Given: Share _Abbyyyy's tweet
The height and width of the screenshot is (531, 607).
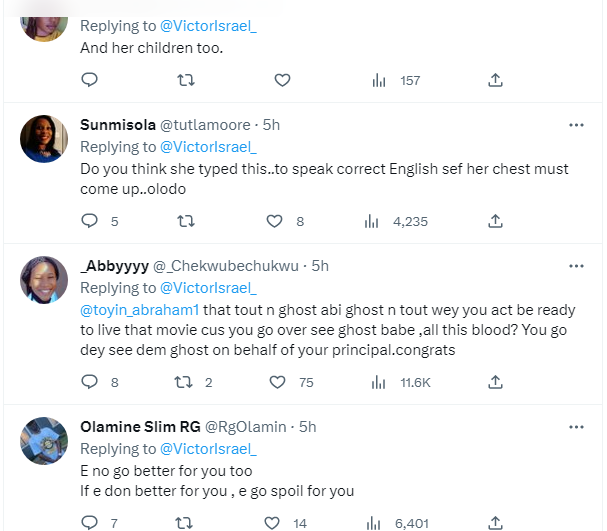Looking at the screenshot, I should 495,381.
